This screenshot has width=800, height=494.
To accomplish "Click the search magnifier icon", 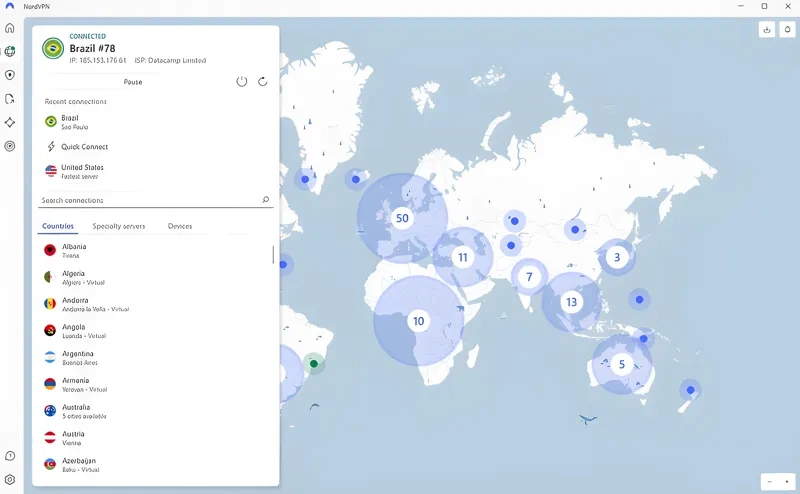I will pos(265,200).
